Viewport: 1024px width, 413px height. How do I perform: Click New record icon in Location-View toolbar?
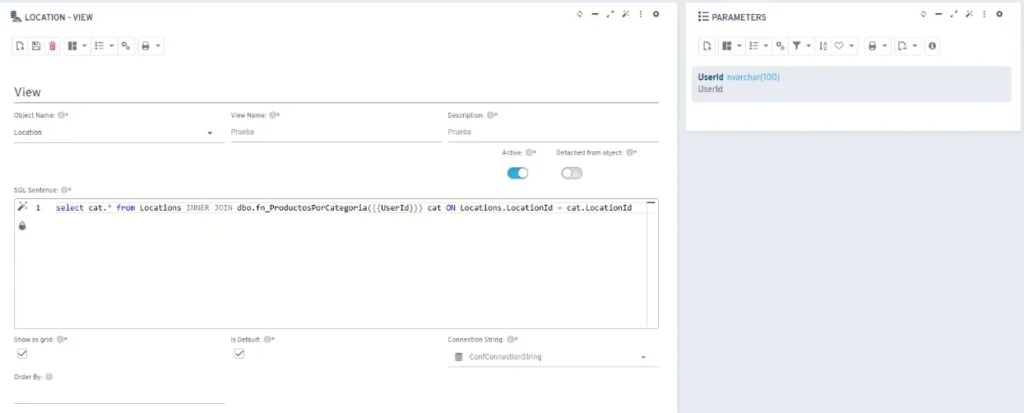(20, 46)
